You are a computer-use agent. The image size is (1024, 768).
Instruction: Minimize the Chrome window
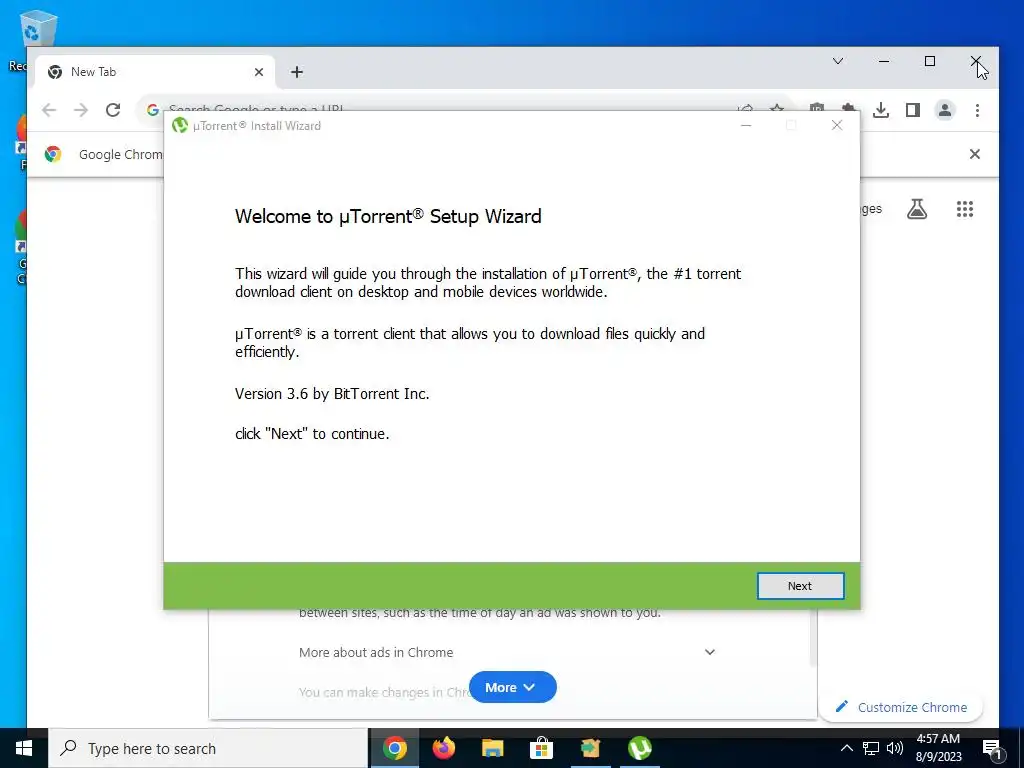tap(884, 61)
